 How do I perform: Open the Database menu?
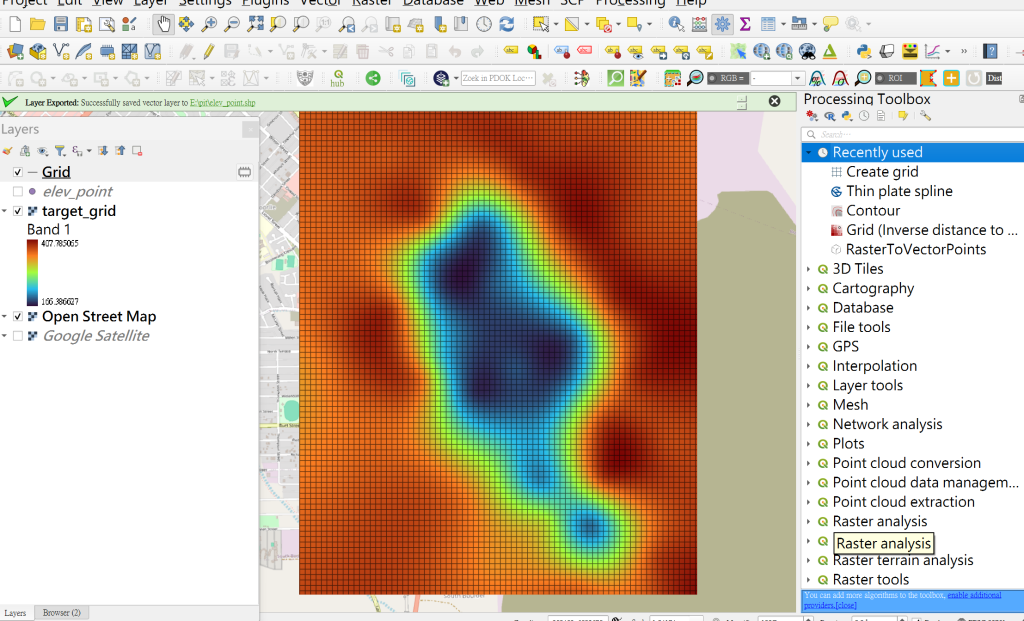pyautogui.click(x=433, y=3)
